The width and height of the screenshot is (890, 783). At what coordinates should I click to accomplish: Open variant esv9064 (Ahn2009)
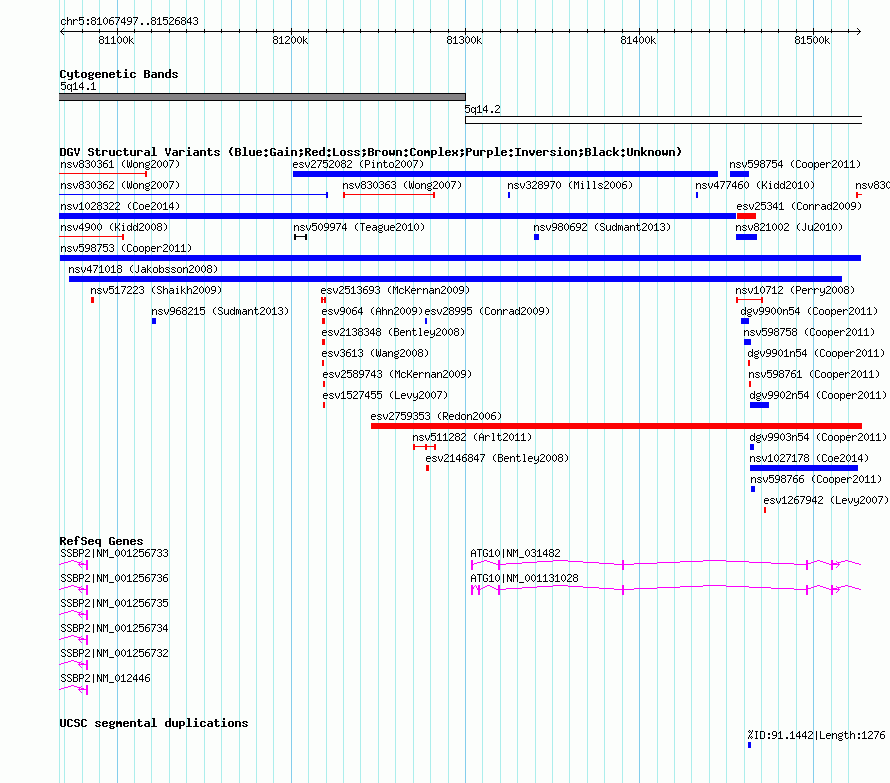[x=372, y=311]
